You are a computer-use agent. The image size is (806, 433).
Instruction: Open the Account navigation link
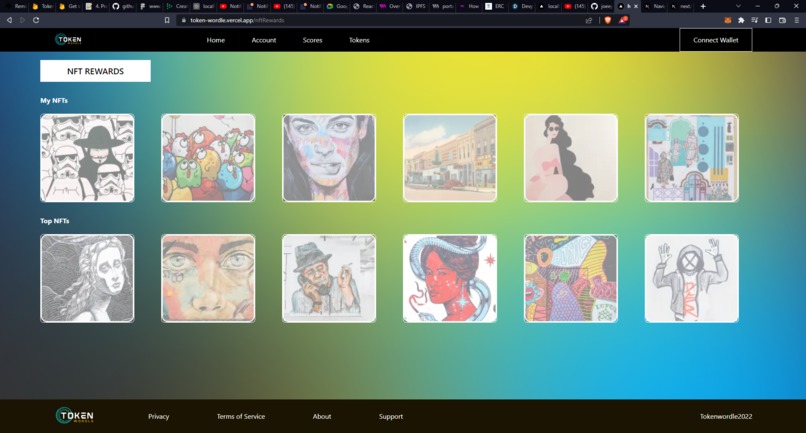tap(264, 40)
